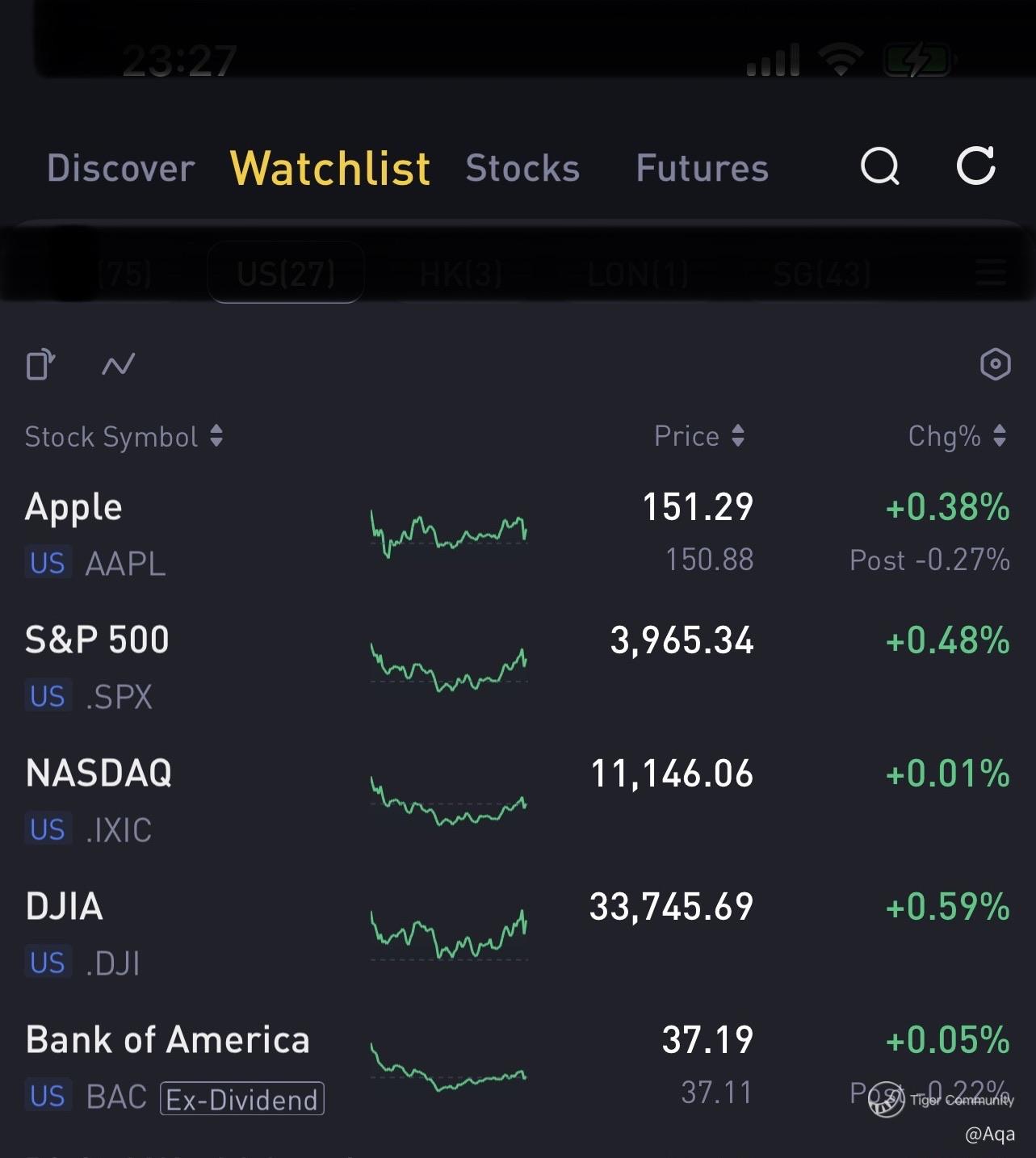Image resolution: width=1036 pixels, height=1158 pixels.
Task: Select the US(27) market filter
Action: 286,273
